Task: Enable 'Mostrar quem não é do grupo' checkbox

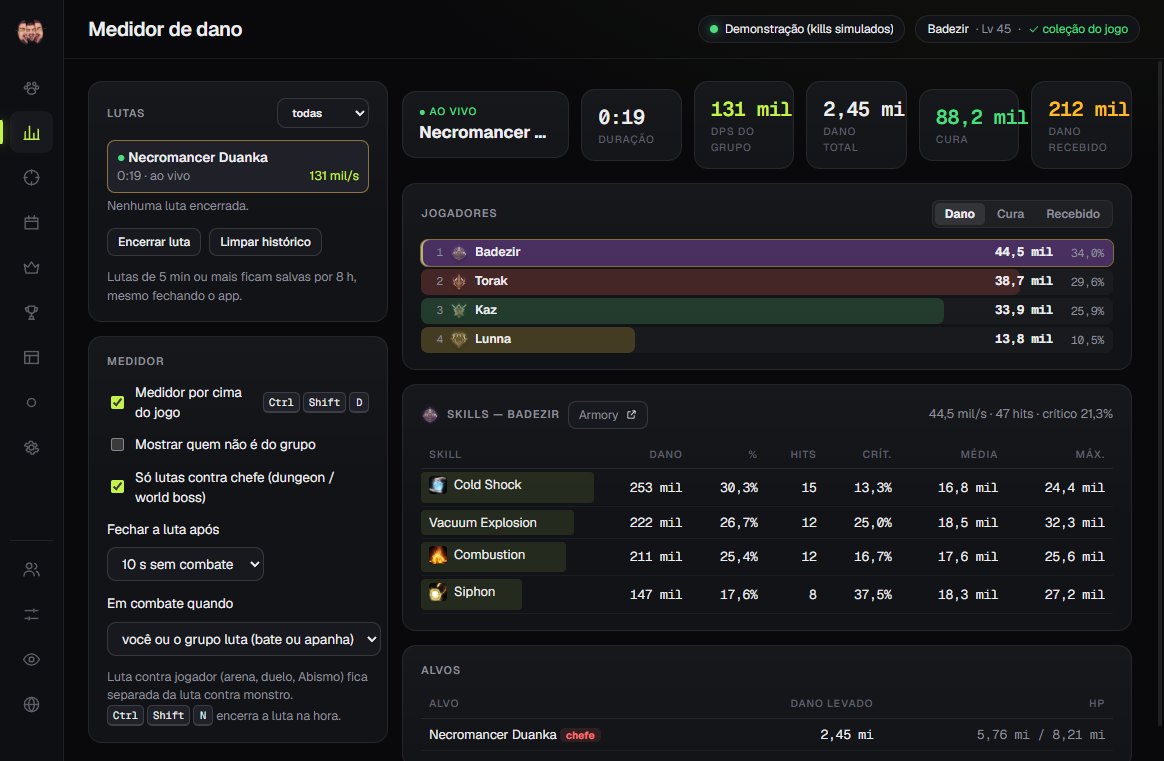Action: [117, 445]
